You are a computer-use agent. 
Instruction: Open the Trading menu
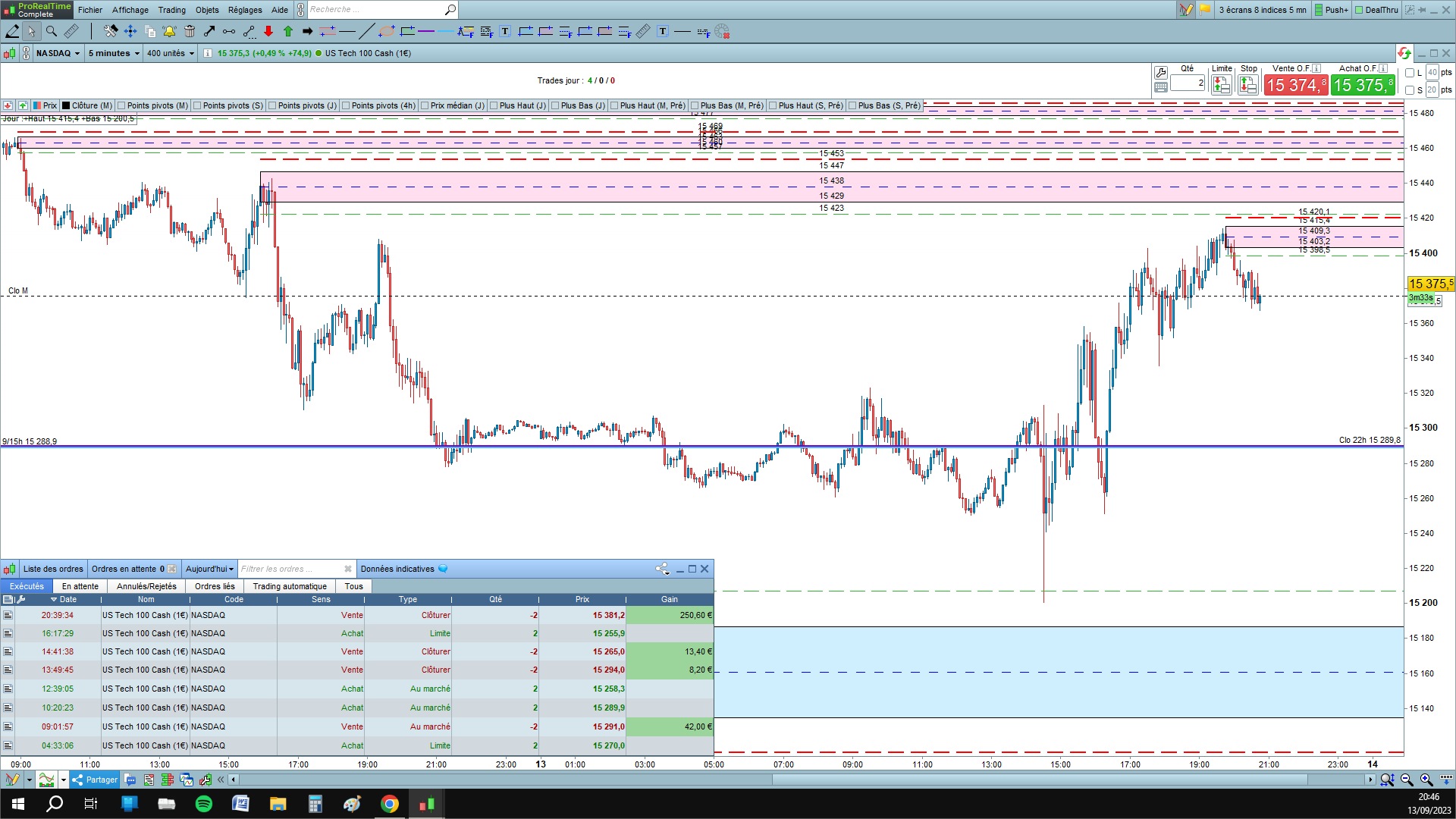171,10
